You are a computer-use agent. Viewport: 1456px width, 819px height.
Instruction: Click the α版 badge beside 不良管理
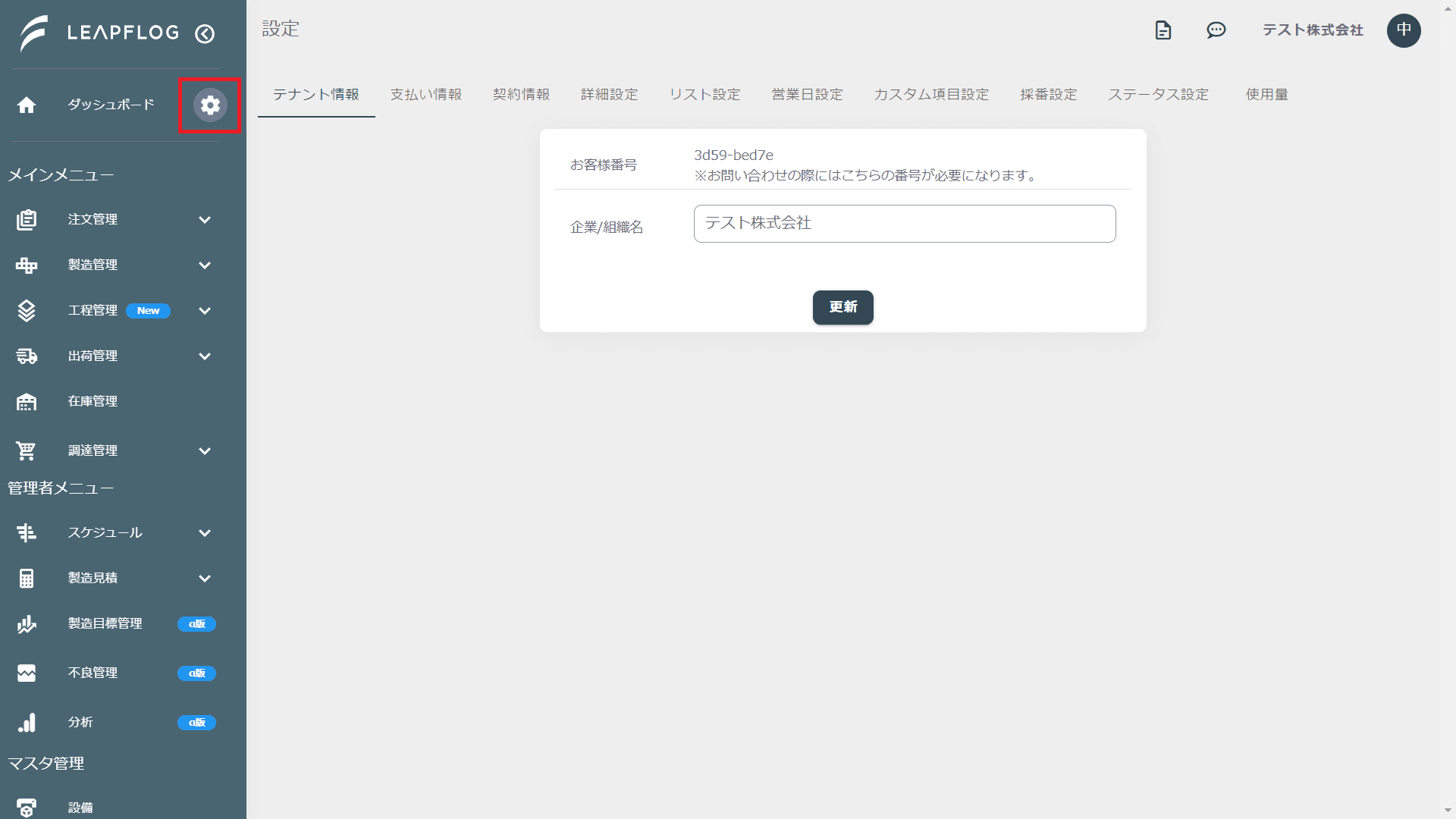(196, 673)
